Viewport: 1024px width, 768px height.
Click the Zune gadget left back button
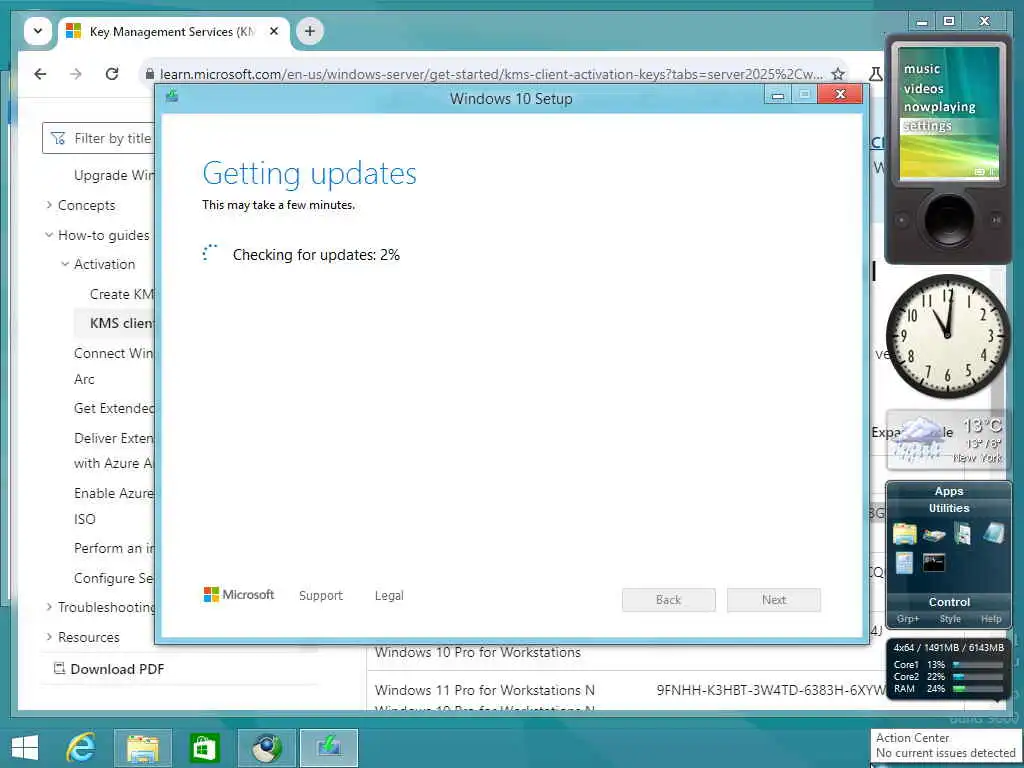(901, 219)
